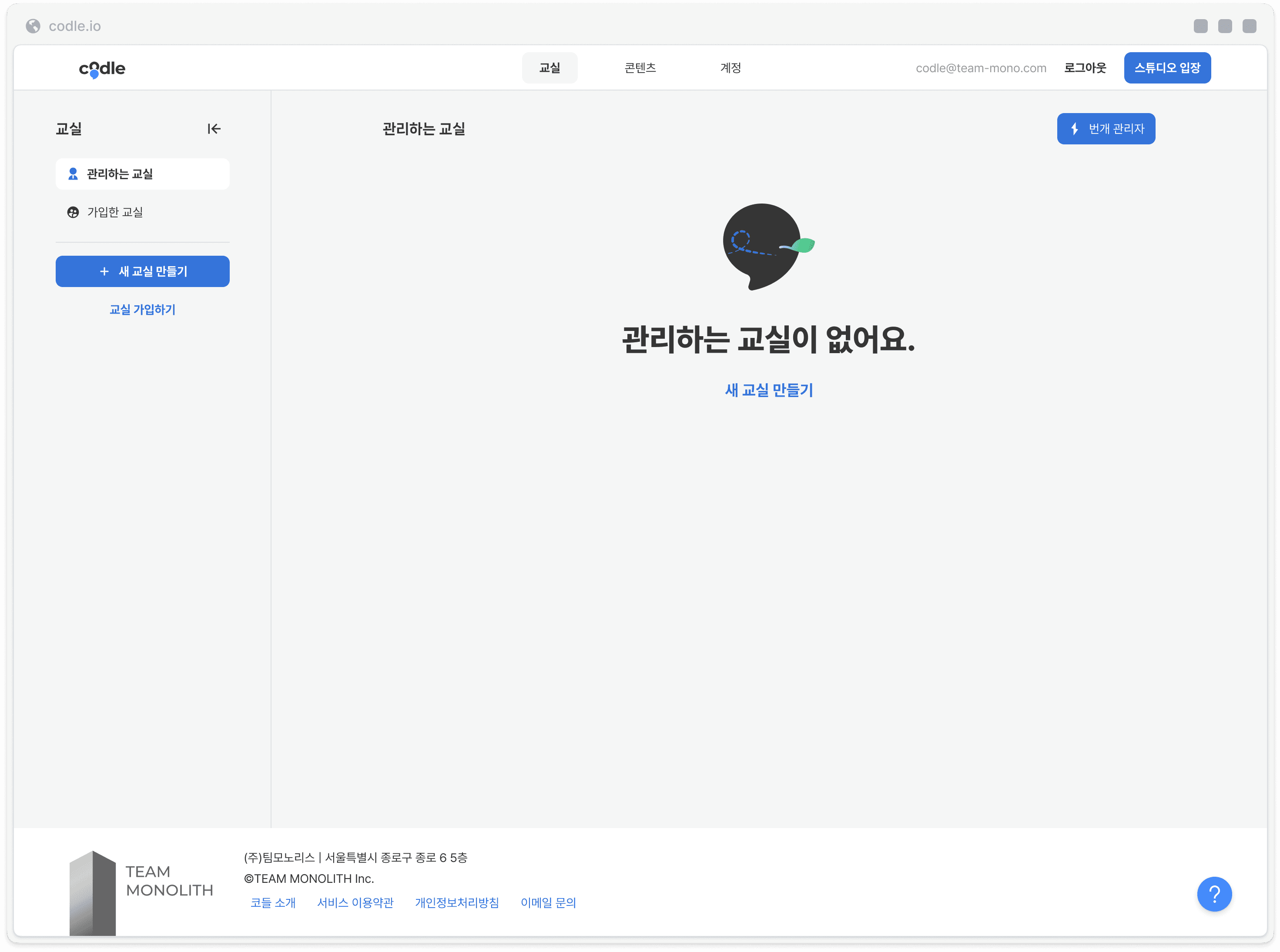The height and width of the screenshot is (952, 1280).
Task: Click the globe icon beside codle.io
Action: 33,26
